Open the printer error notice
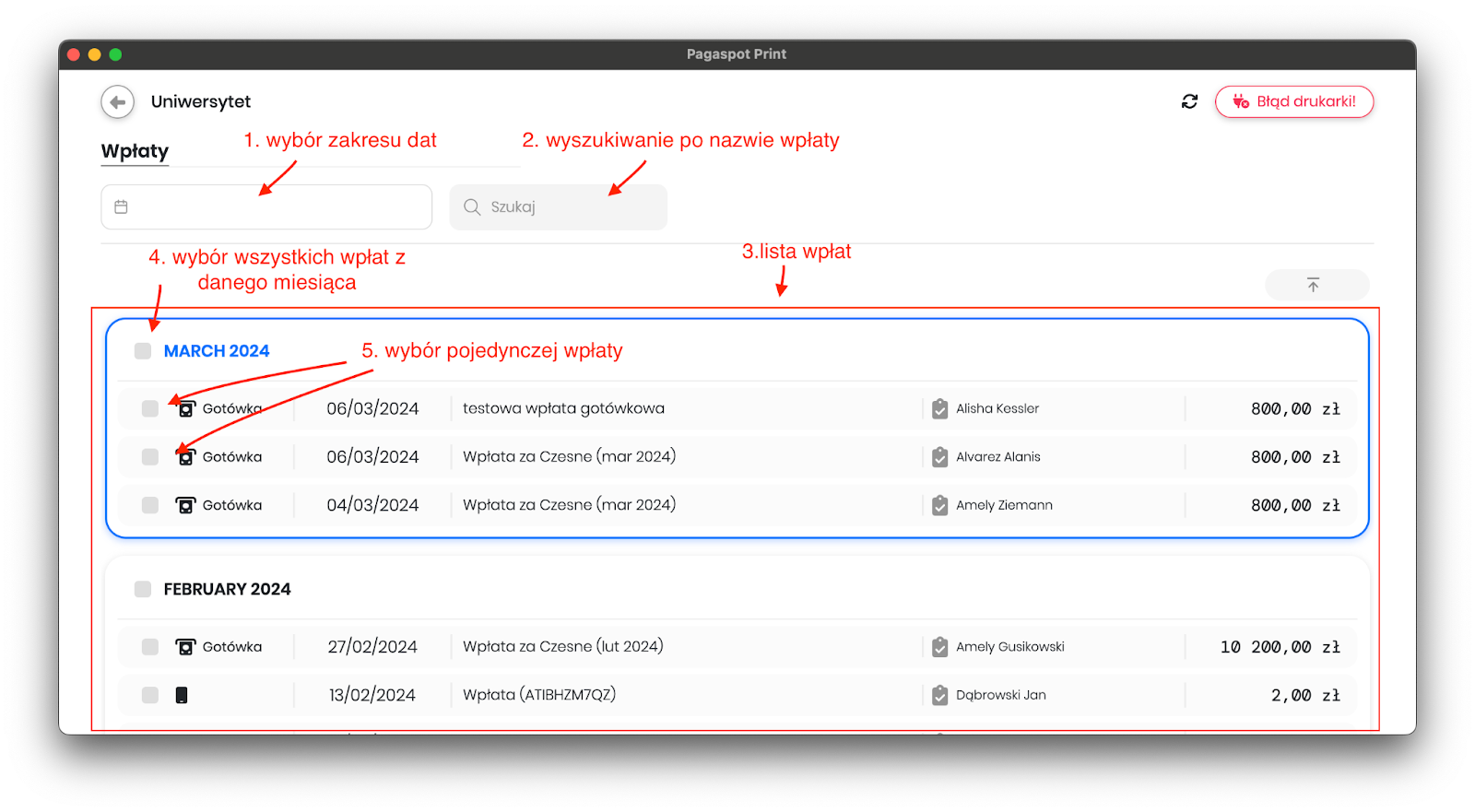The height and width of the screenshot is (812, 1475). pos(1294,101)
